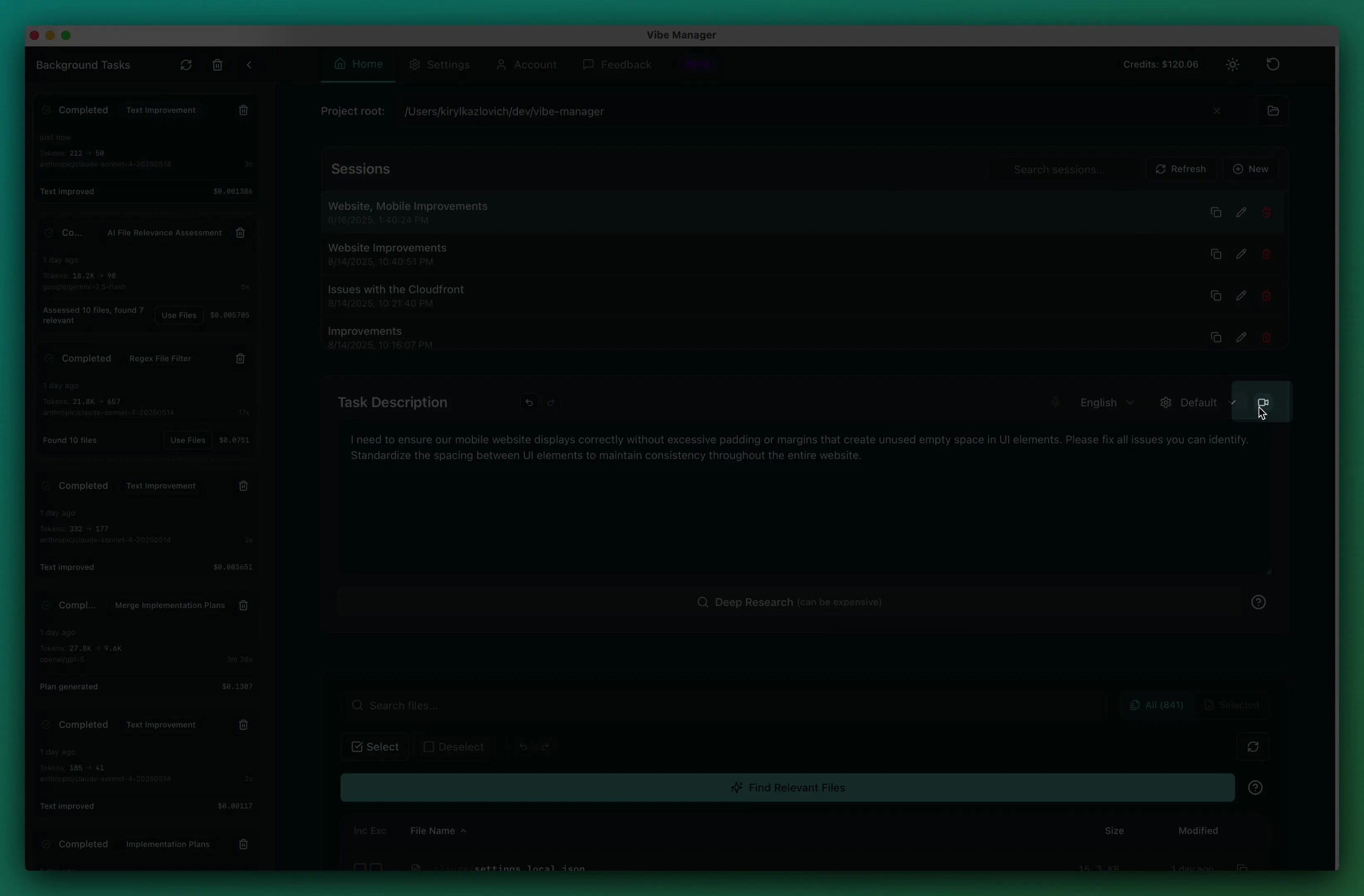Viewport: 1364px width, 896px height.
Task: Delete the Regex File Filter task
Action: (240, 359)
